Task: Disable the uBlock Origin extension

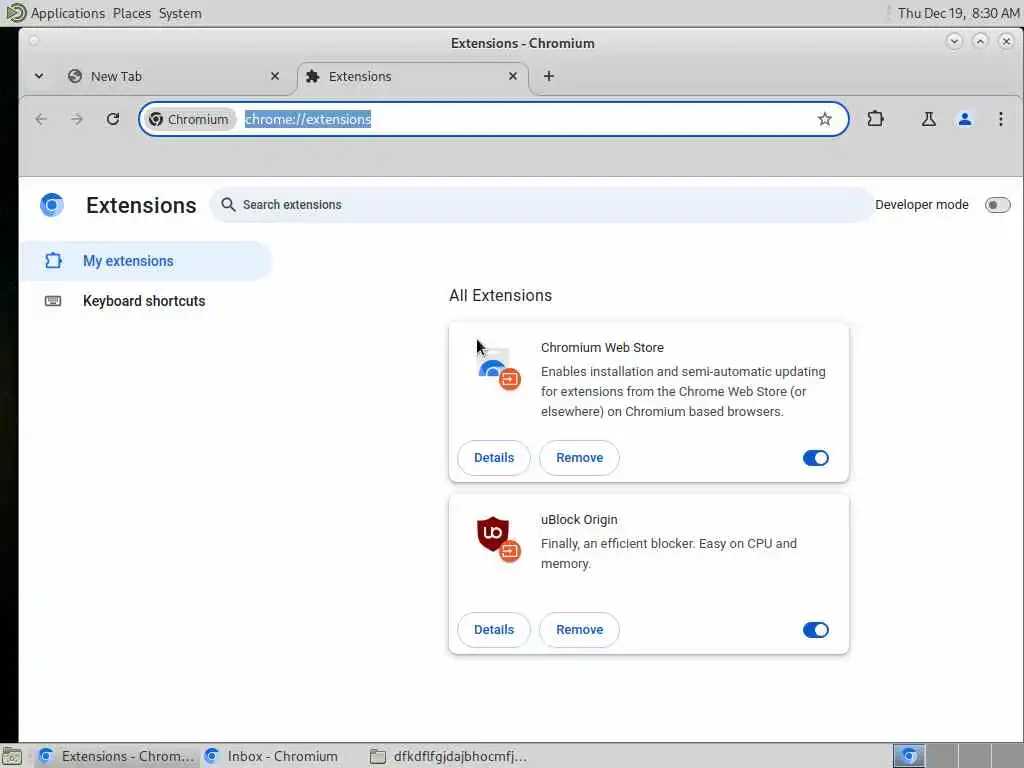Action: coord(816,630)
